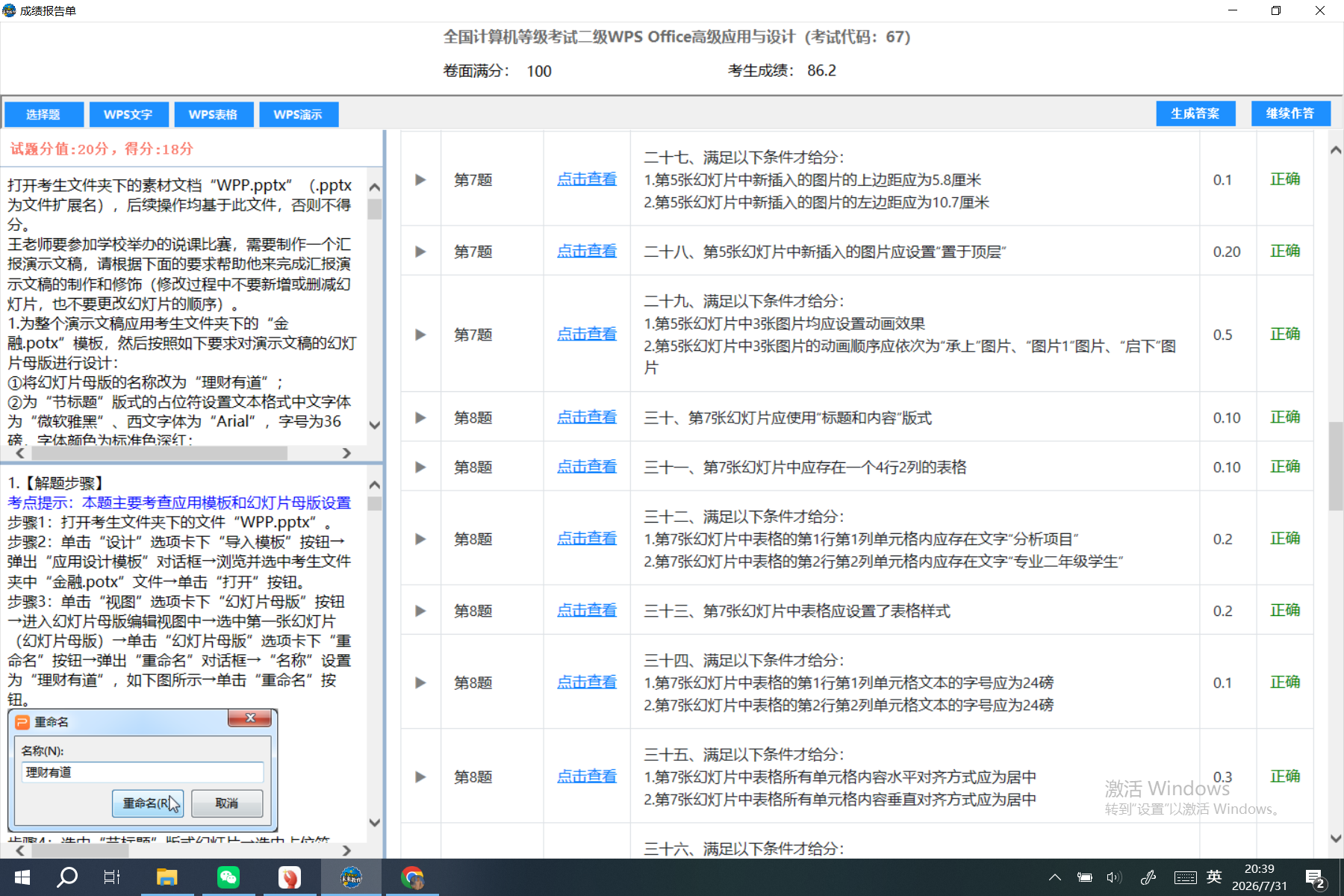The width and height of the screenshot is (1344, 896).
Task: Click the 解题步骤 panel scroll-up arrow
Action: coord(375,485)
